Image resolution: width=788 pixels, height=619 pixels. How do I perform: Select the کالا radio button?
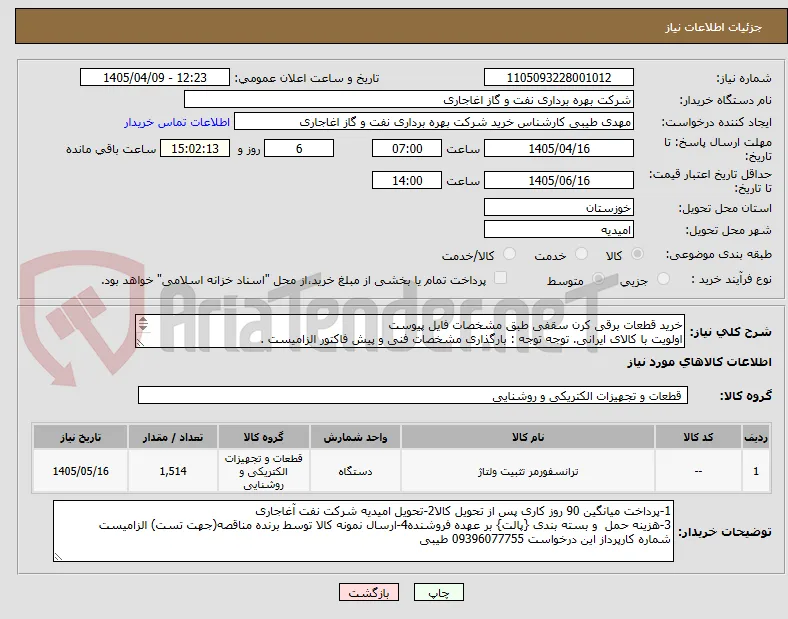(637, 254)
